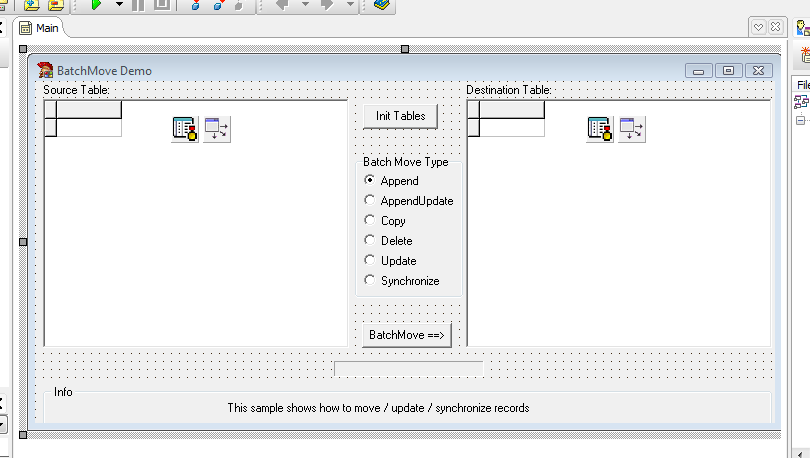Click the Init Tables button
Image resolution: width=810 pixels, height=458 pixels.
400,116
